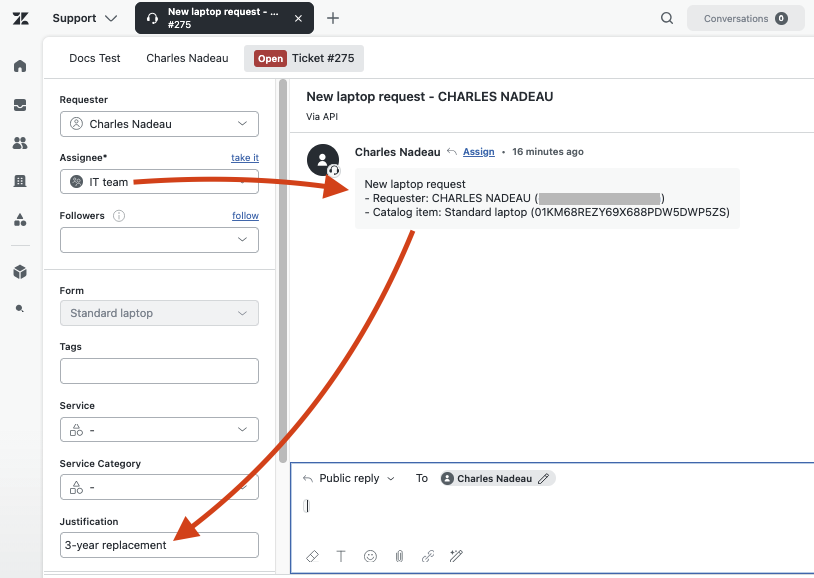The width and height of the screenshot is (814, 578).
Task: Open Organizations building icon in sidebar
Action: click(20, 181)
